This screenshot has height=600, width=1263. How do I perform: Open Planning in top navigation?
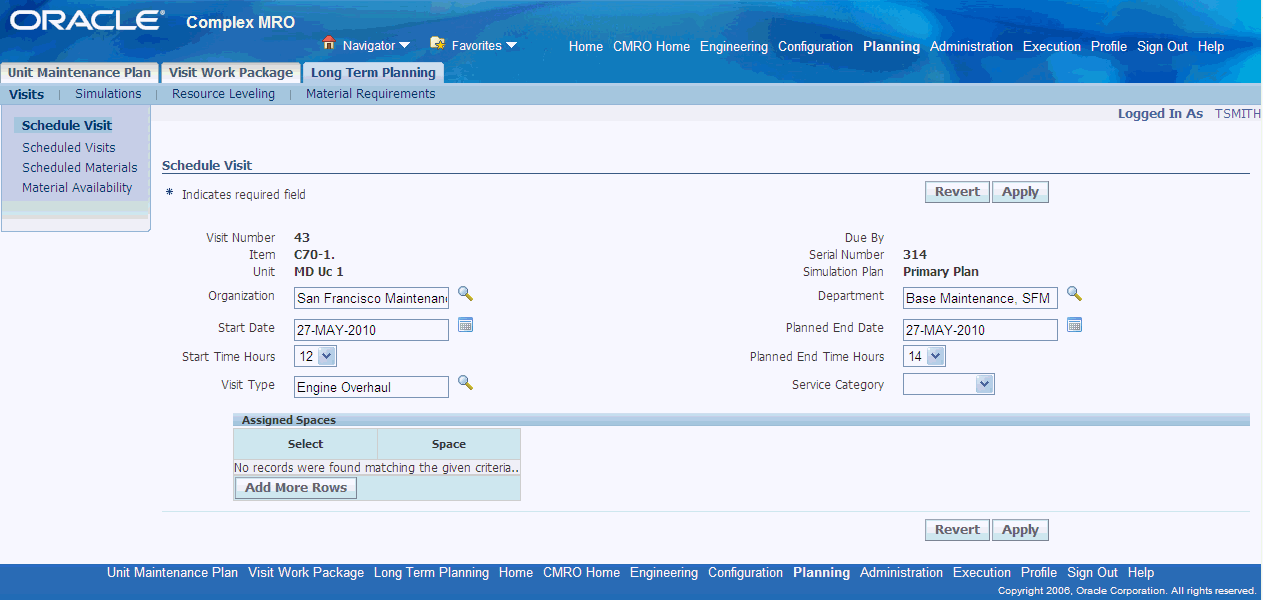pos(891,47)
